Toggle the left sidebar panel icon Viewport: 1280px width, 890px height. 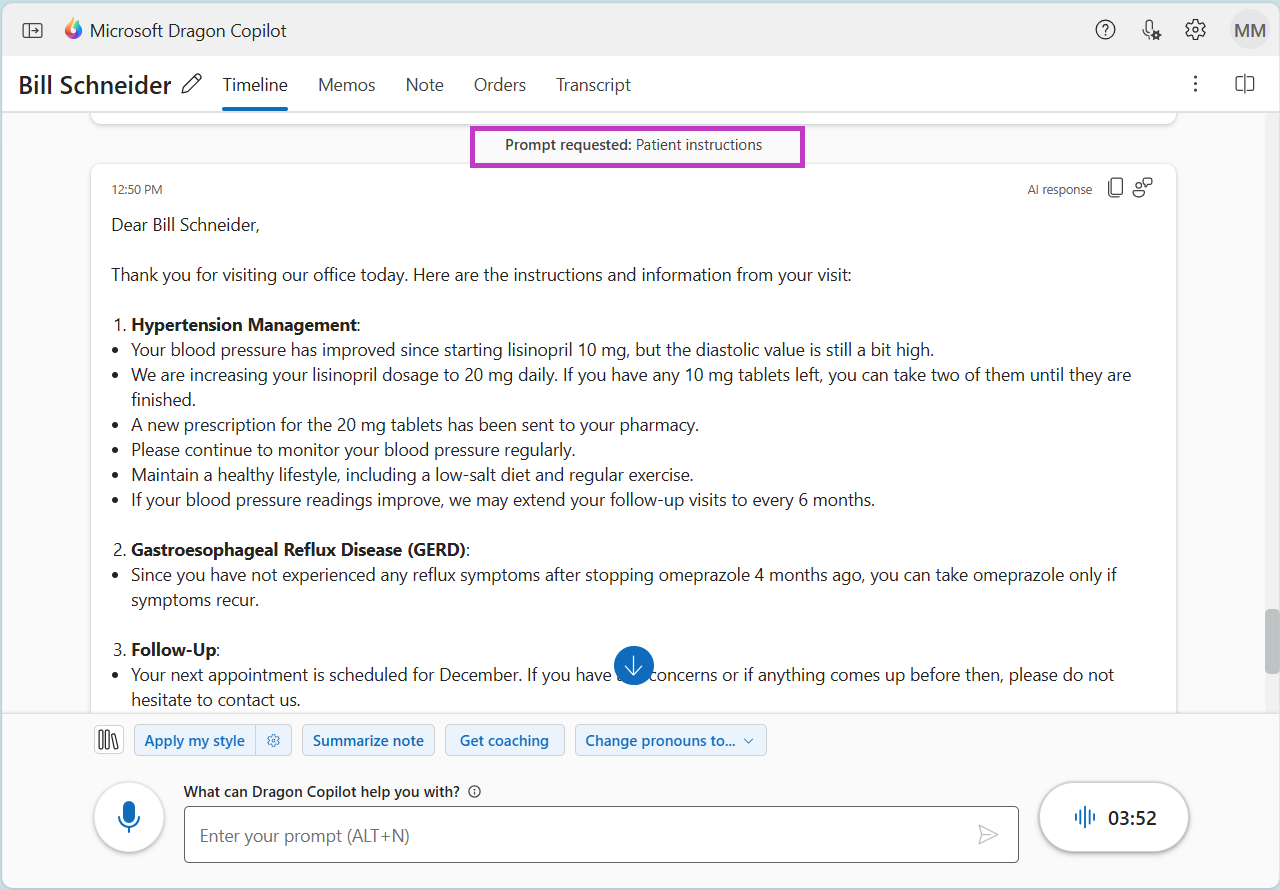[32, 30]
